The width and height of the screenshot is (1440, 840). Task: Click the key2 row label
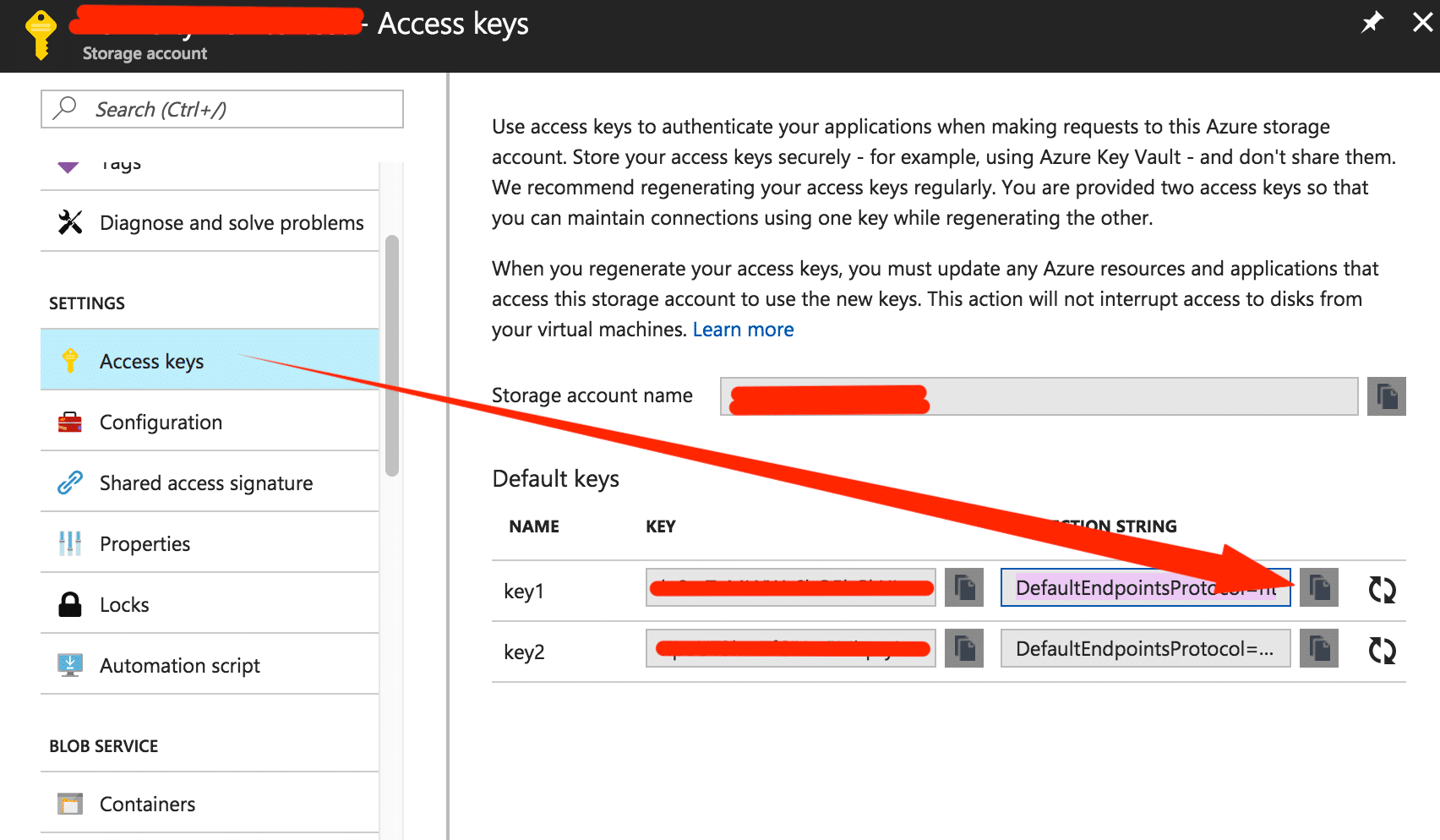pyautogui.click(x=524, y=652)
